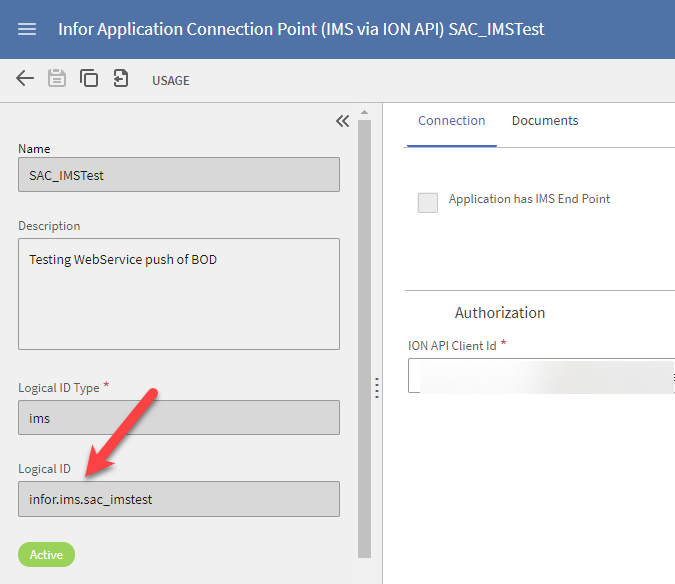Click the back arrow icon

pyautogui.click(x=25, y=79)
